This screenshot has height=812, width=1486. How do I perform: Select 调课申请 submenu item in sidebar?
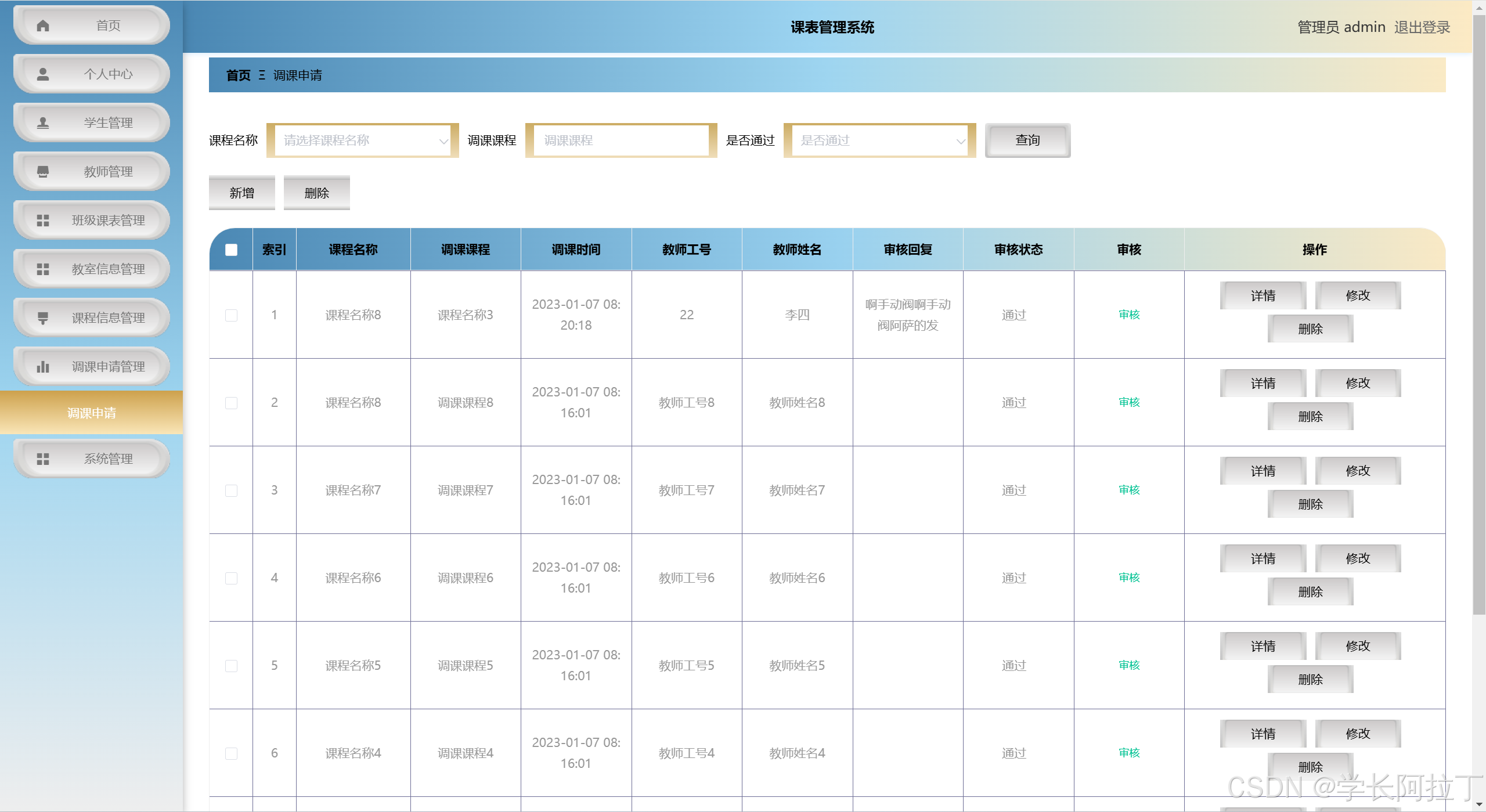(x=92, y=413)
